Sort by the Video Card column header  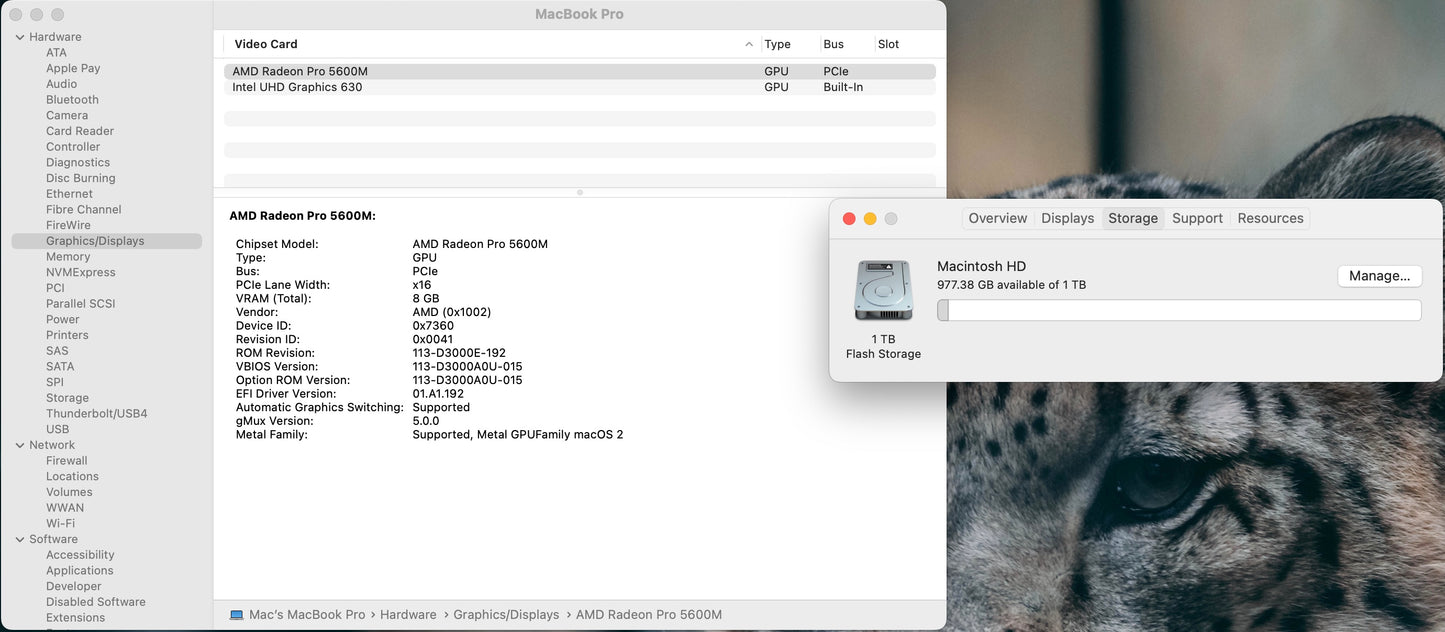tap(265, 44)
